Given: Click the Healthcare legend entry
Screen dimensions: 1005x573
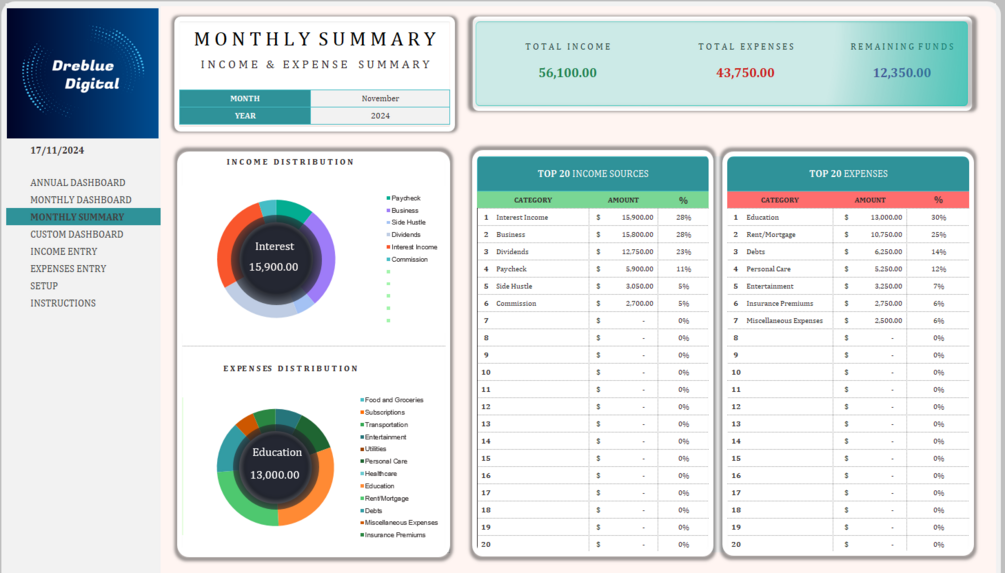Looking at the screenshot, I should pyautogui.click(x=378, y=474).
